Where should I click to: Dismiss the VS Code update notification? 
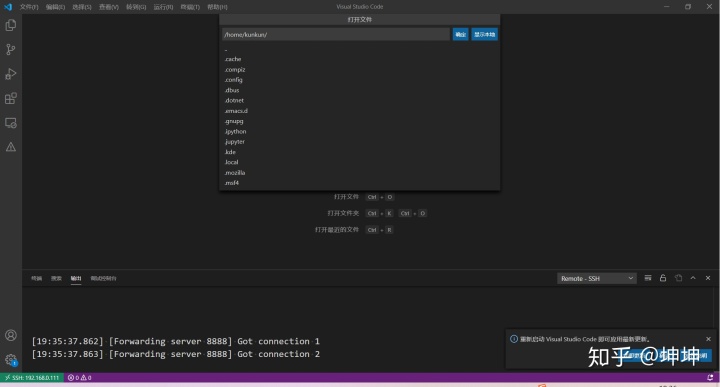pos(708,339)
